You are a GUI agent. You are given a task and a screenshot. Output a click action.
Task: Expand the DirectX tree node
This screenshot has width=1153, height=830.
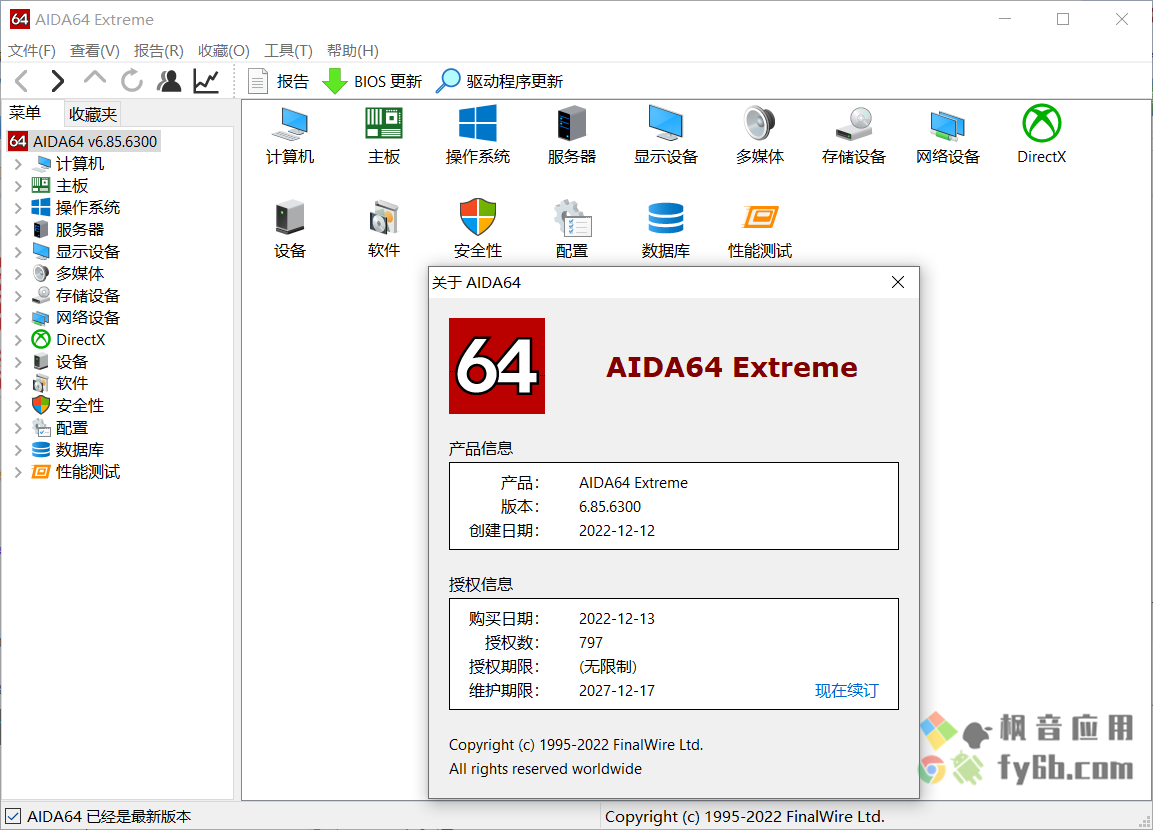[x=18, y=340]
